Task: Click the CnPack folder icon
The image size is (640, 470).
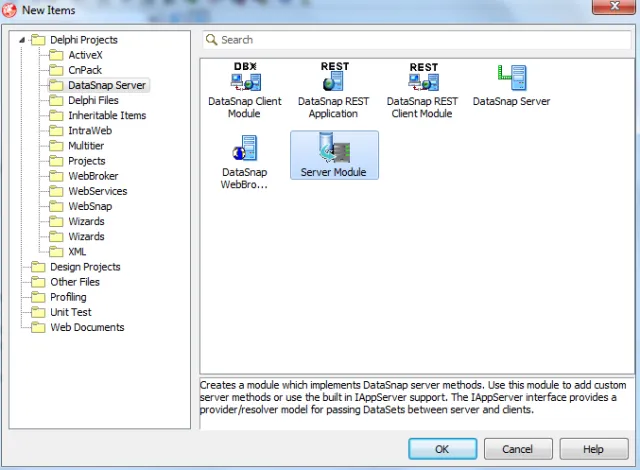Action: coord(56,70)
